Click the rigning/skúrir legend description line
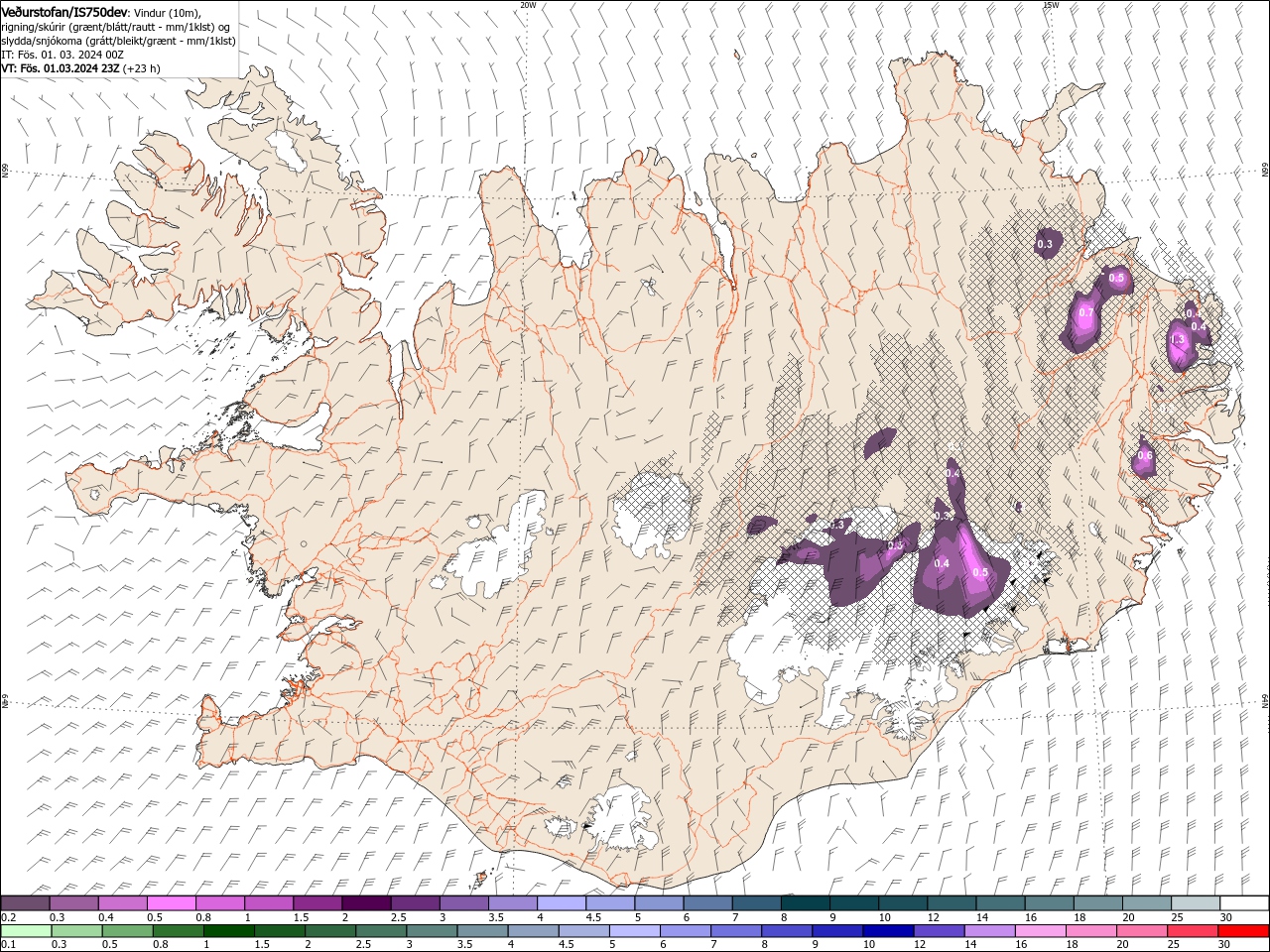Screen dimensions: 1270x952 (116, 27)
